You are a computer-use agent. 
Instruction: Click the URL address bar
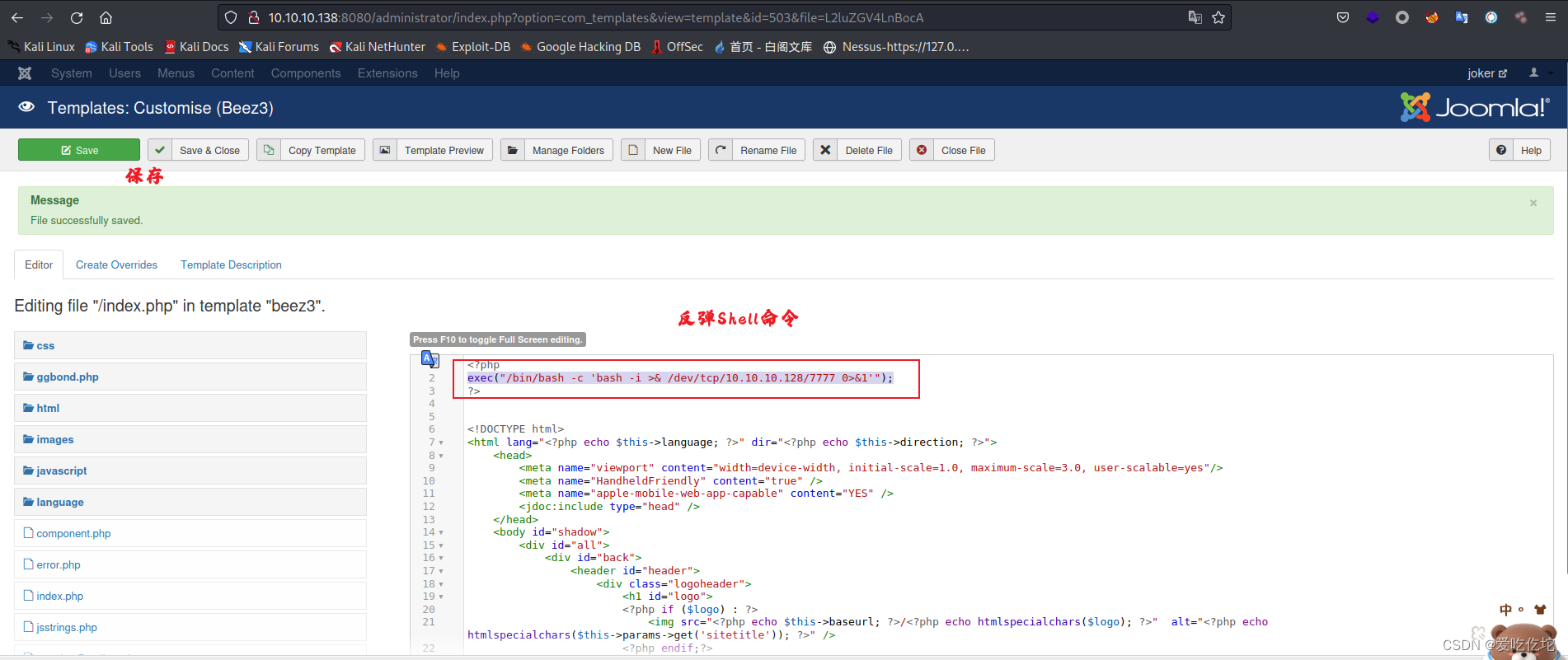pyautogui.click(x=725, y=17)
